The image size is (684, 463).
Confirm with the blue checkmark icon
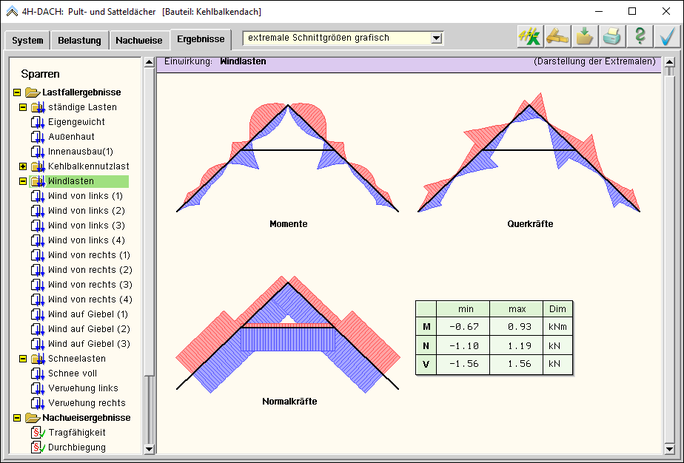(x=667, y=38)
